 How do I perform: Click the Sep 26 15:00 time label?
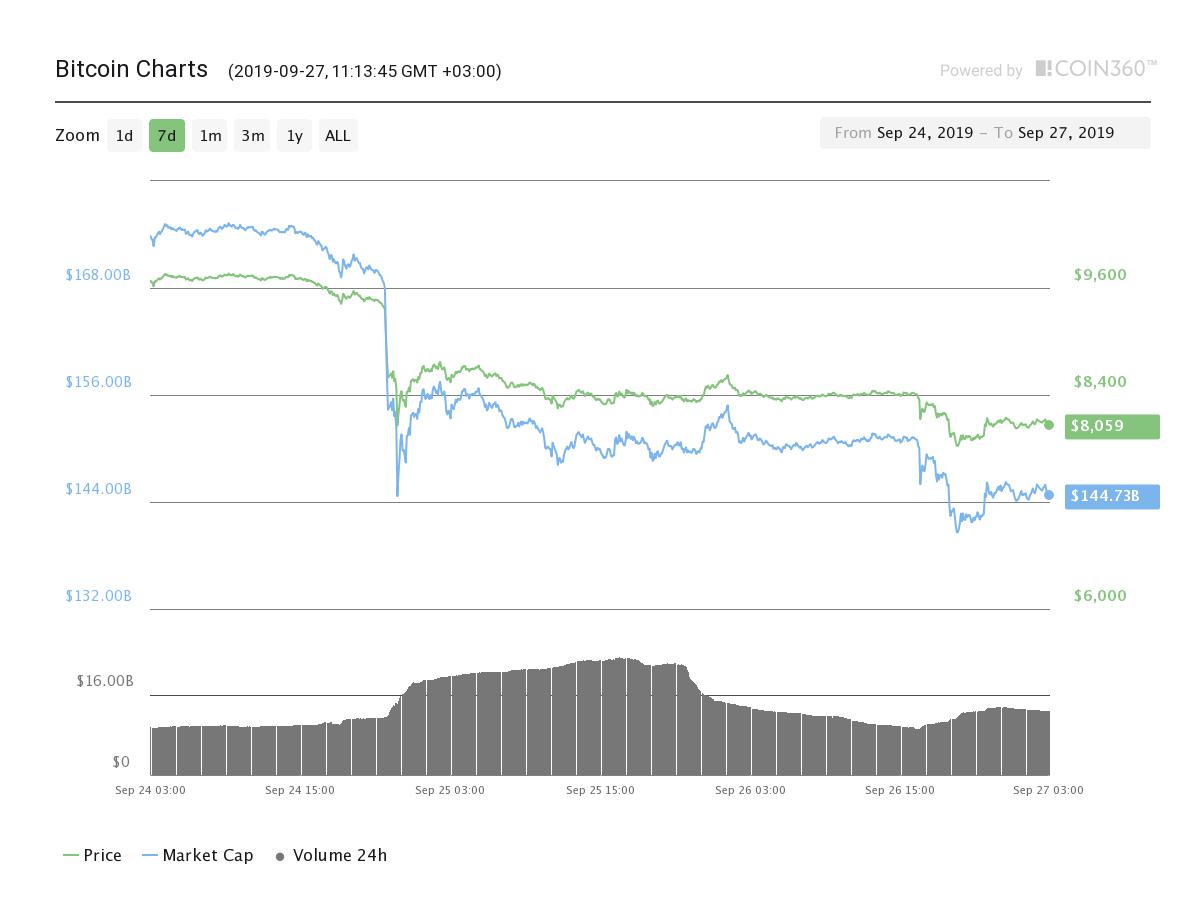point(900,790)
